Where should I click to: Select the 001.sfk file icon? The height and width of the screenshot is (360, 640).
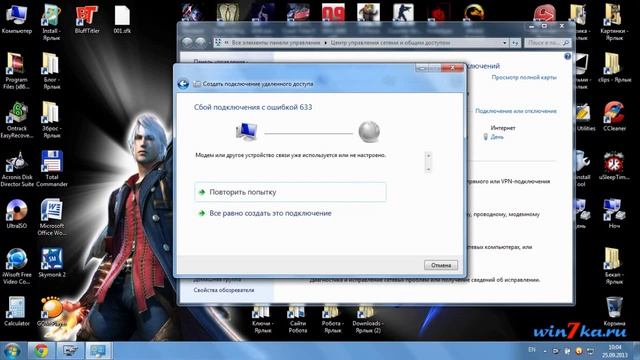point(122,19)
